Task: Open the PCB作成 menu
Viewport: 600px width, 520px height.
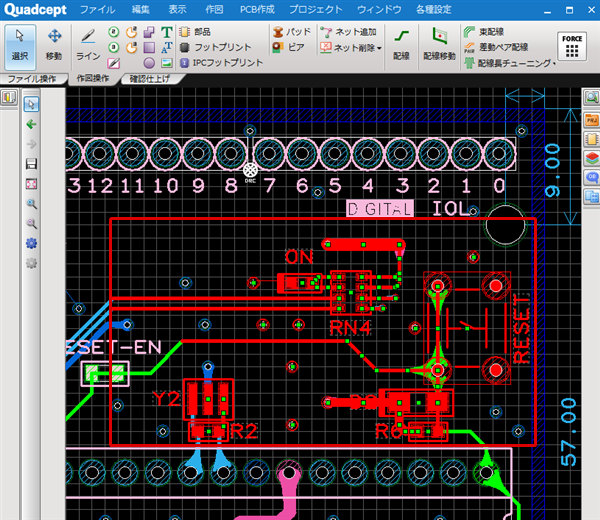Action: click(257, 10)
